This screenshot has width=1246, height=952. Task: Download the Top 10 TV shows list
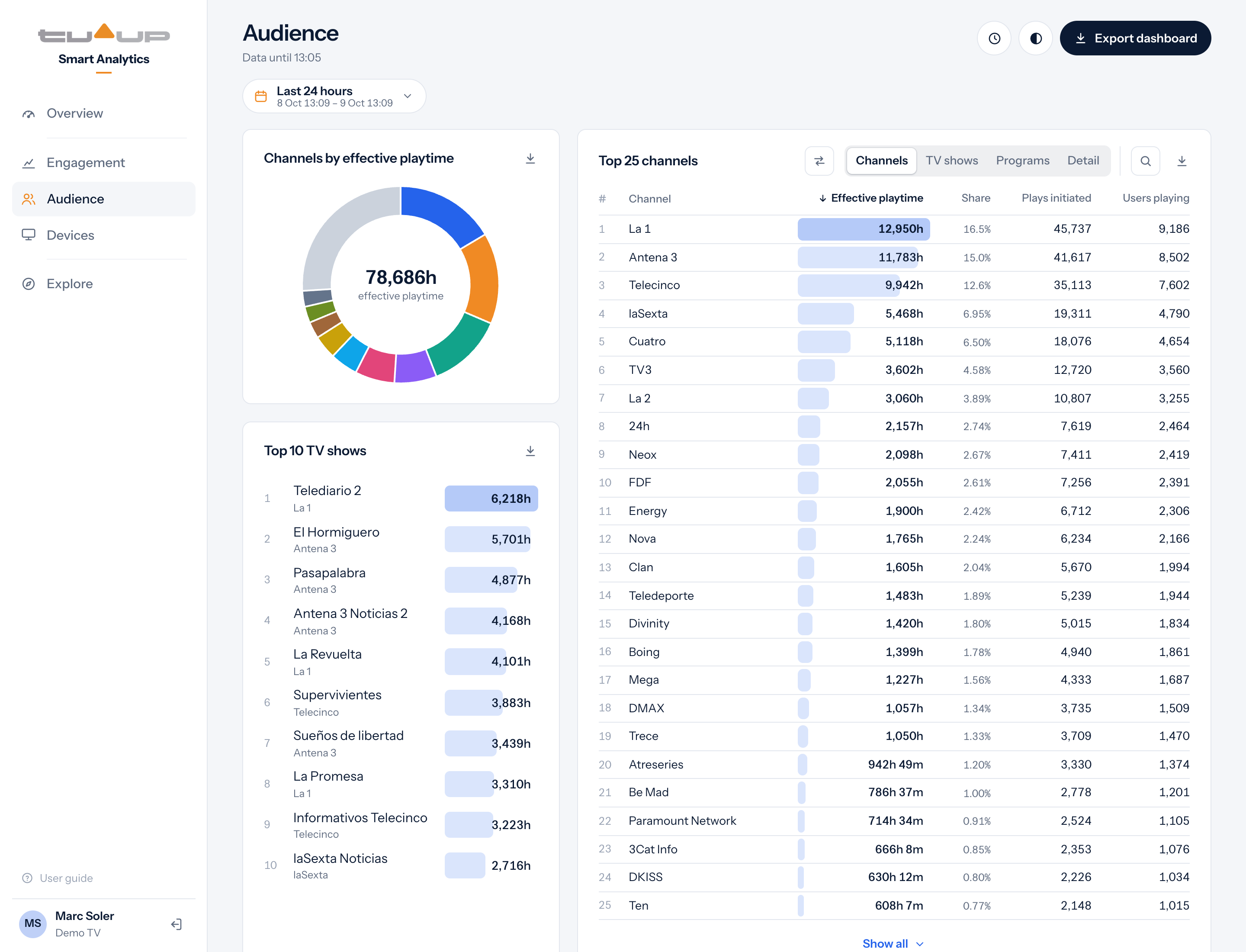pyautogui.click(x=530, y=451)
